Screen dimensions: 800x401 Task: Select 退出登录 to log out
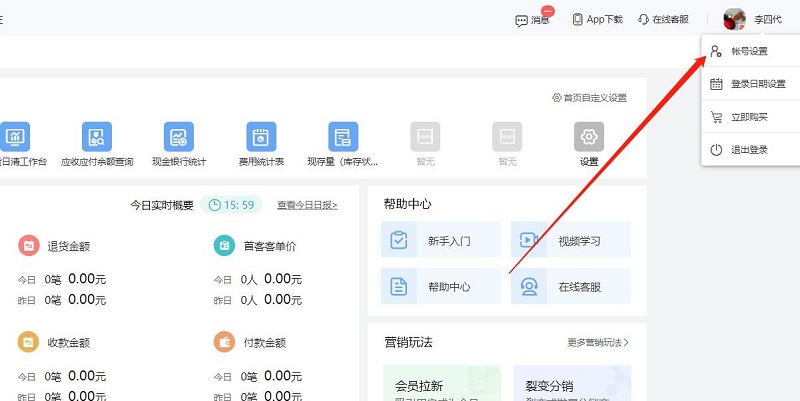coord(751,150)
